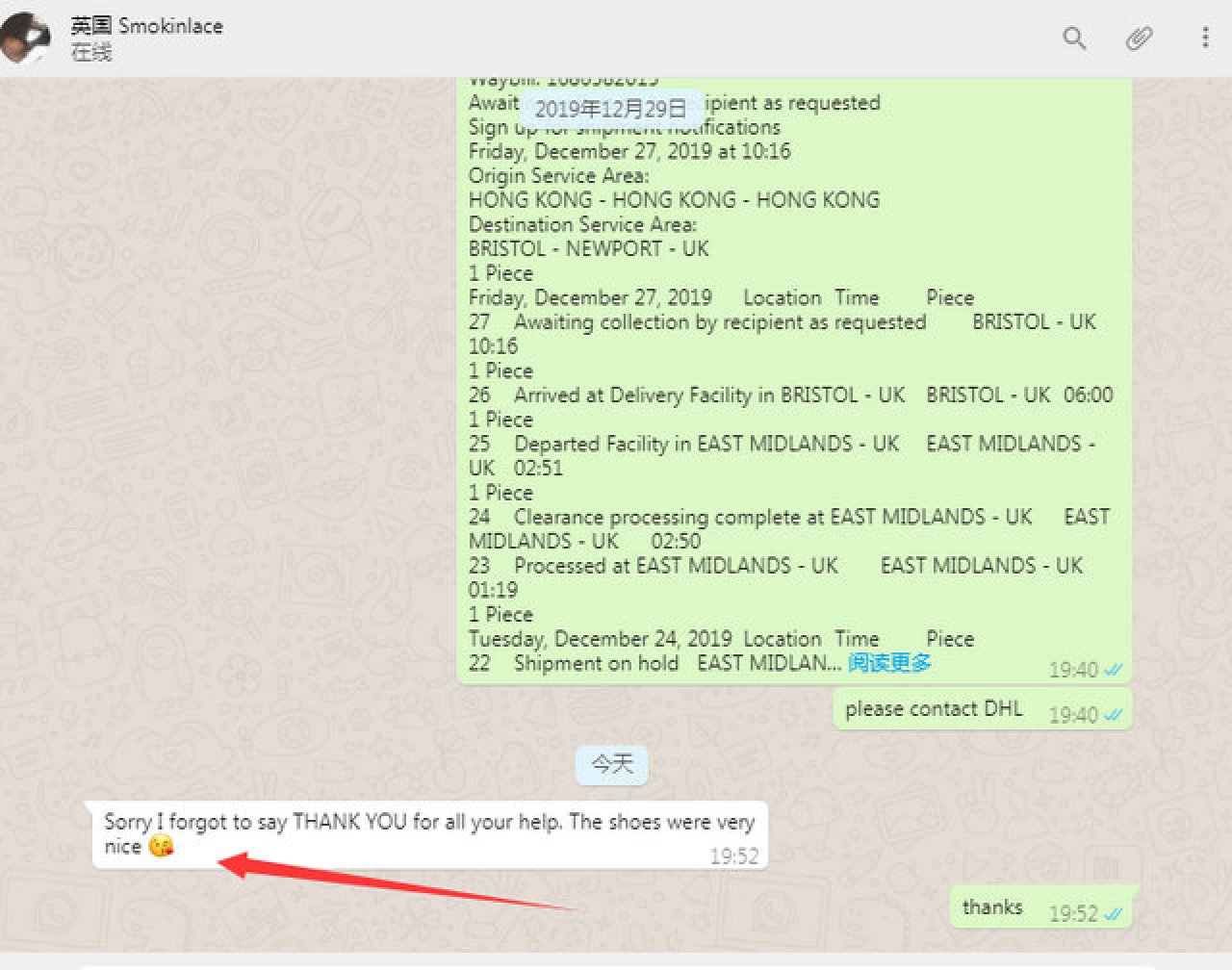Click the 2019年12月29日 floating date label
The height and width of the screenshot is (970, 1232).
(611, 109)
